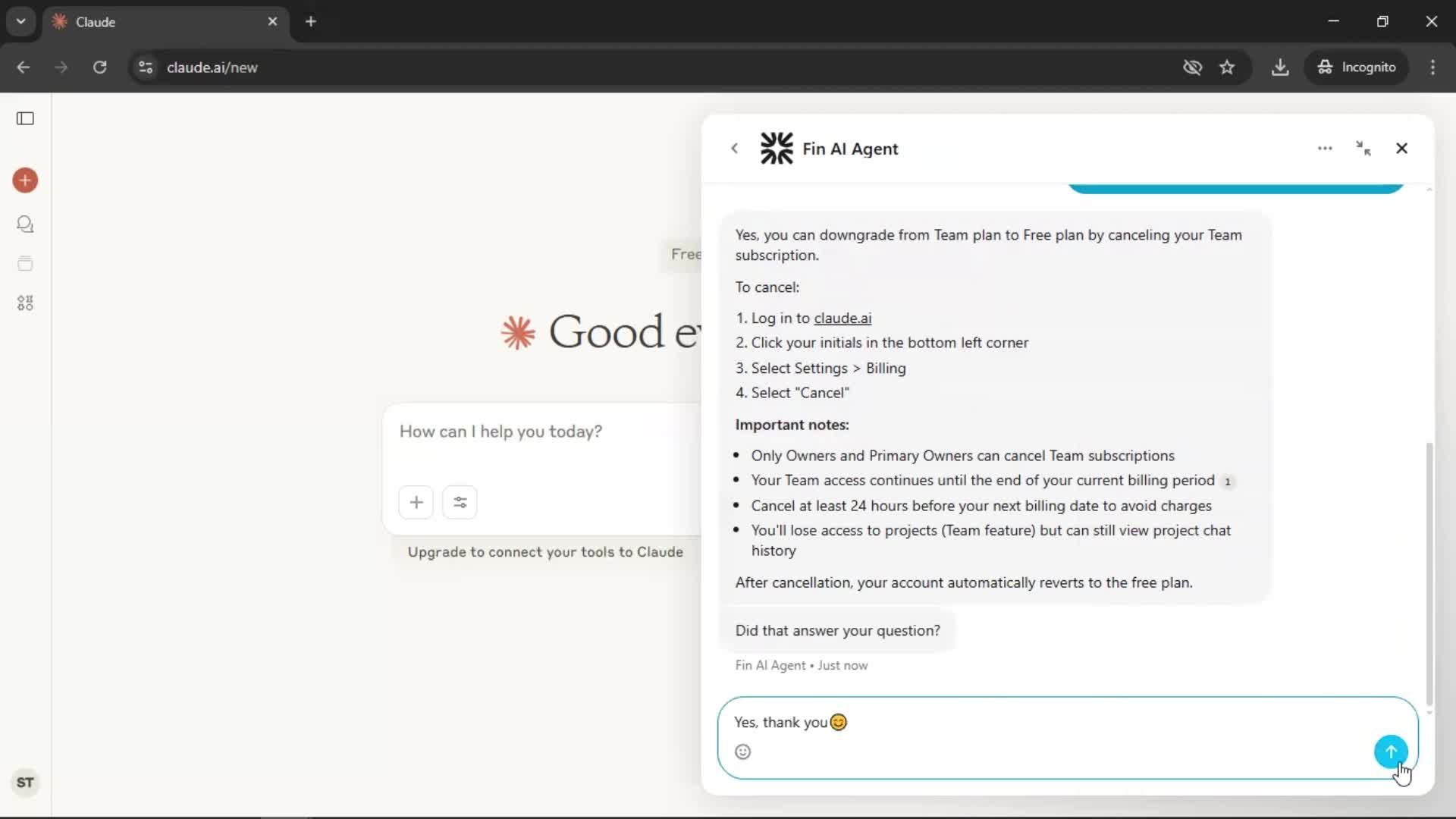View site information icon in address bar
Image resolution: width=1456 pixels, height=819 pixels.
pos(146,67)
